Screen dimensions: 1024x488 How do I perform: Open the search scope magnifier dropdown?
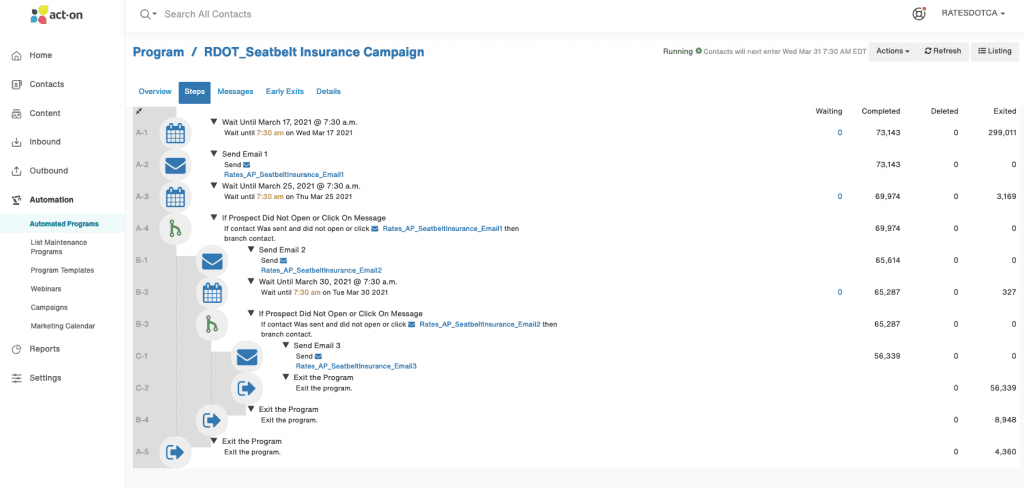click(148, 14)
